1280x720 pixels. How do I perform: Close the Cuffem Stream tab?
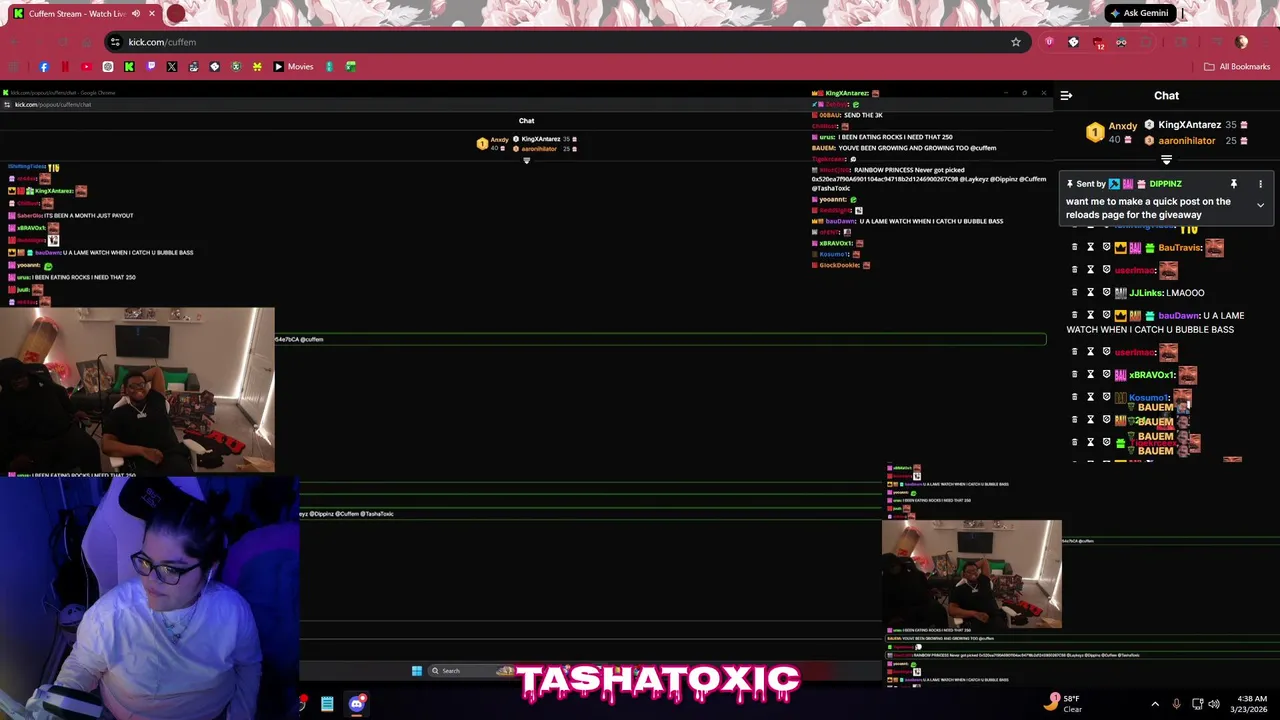[152, 14]
